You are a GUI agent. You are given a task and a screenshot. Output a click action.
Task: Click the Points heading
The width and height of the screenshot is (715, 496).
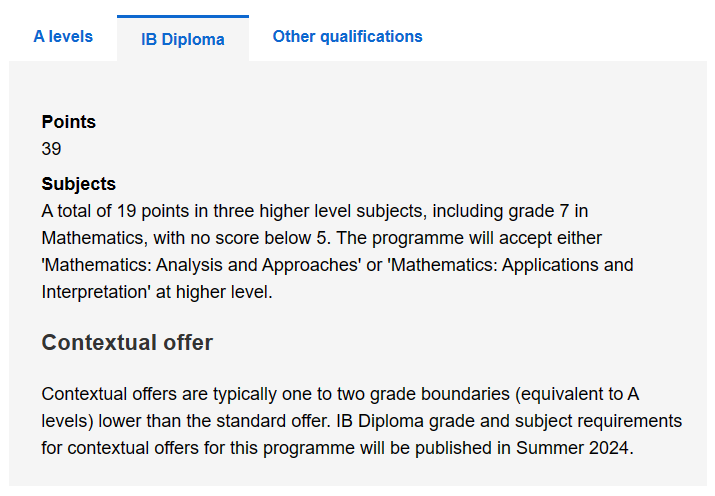pyautogui.click(x=69, y=122)
